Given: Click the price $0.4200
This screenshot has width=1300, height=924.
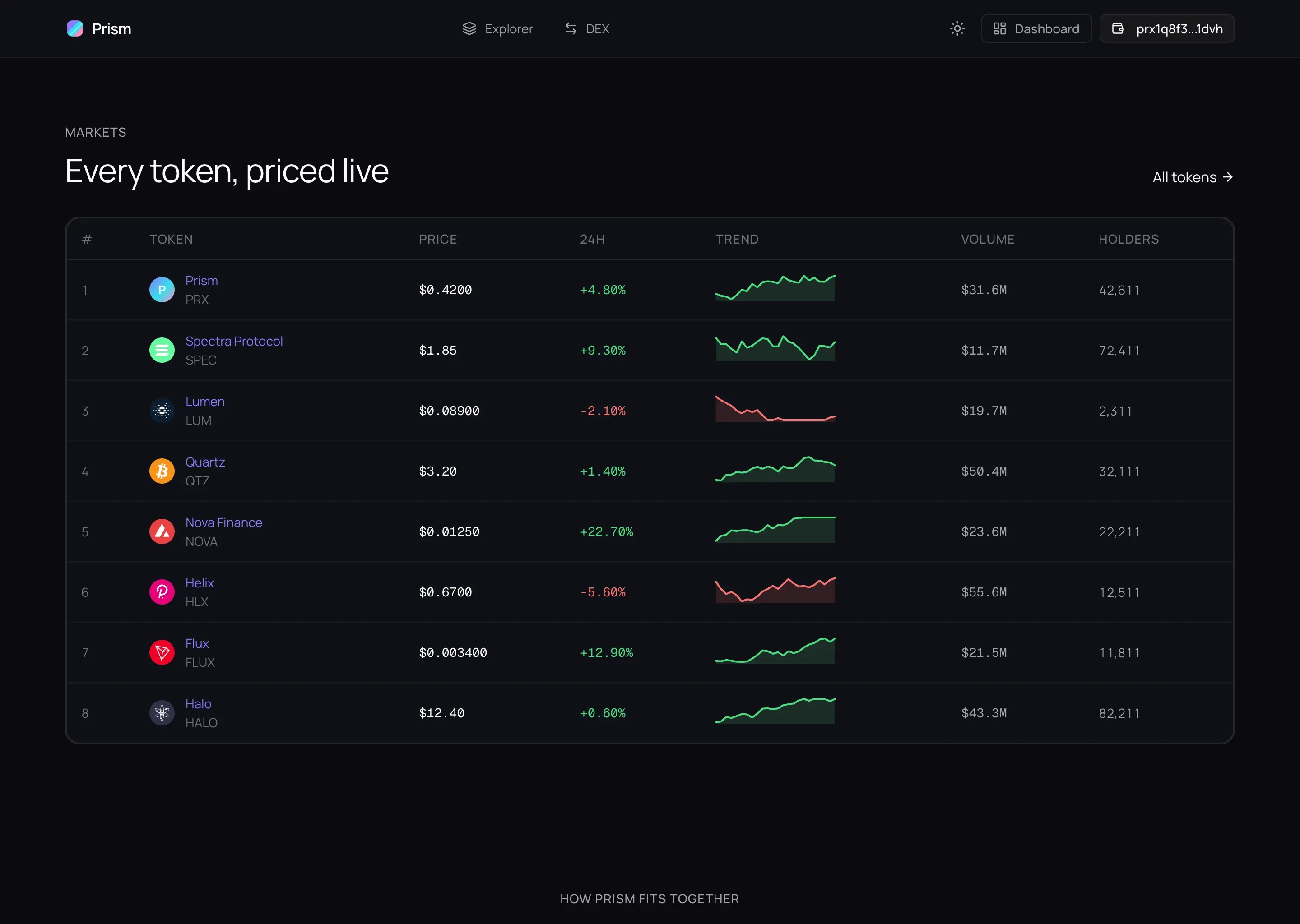Looking at the screenshot, I should pos(445,290).
